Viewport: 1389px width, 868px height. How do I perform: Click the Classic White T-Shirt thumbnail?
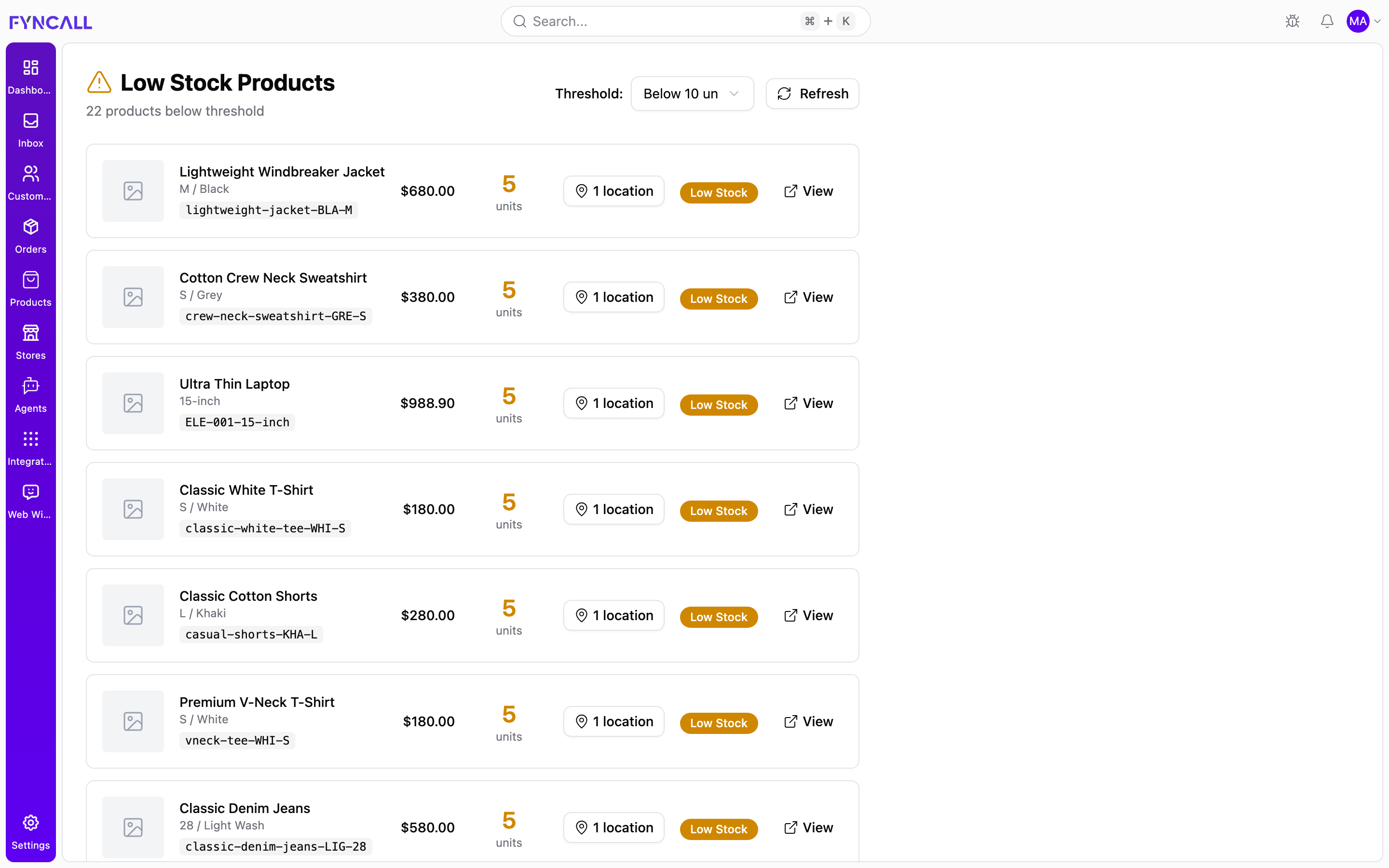tap(133, 509)
